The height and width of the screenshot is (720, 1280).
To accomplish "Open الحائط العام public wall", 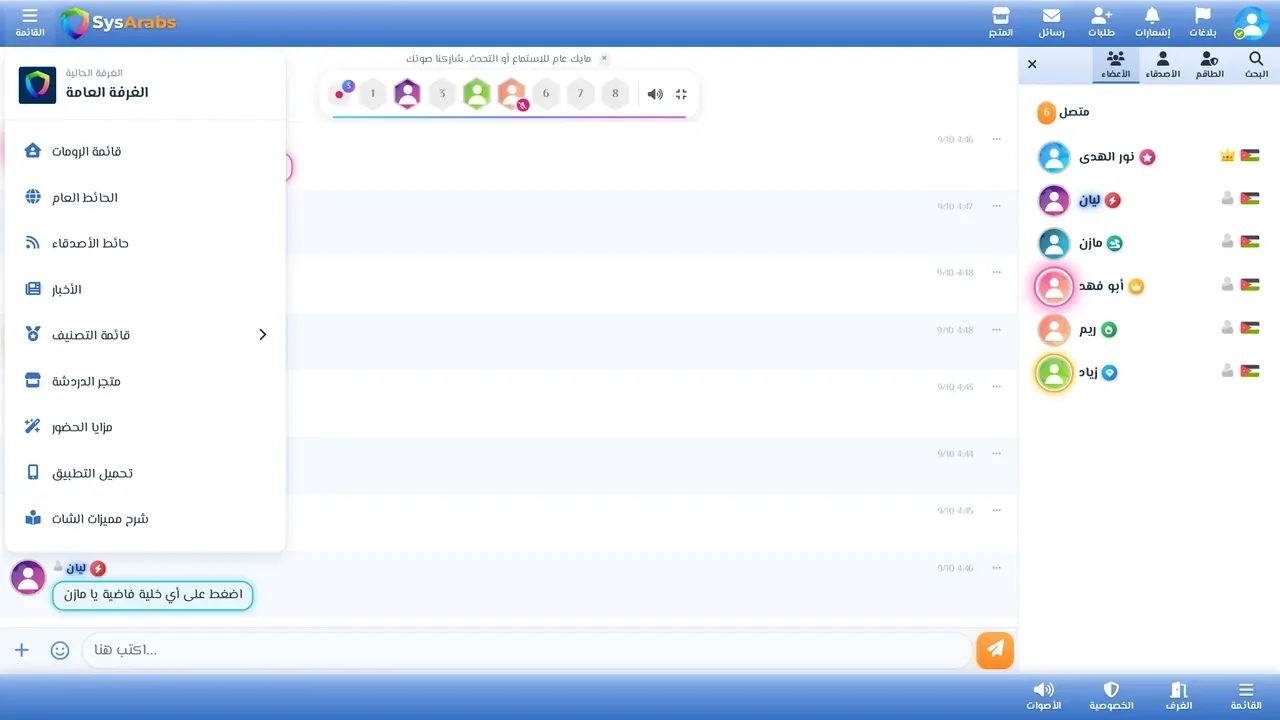I will [x=145, y=197].
